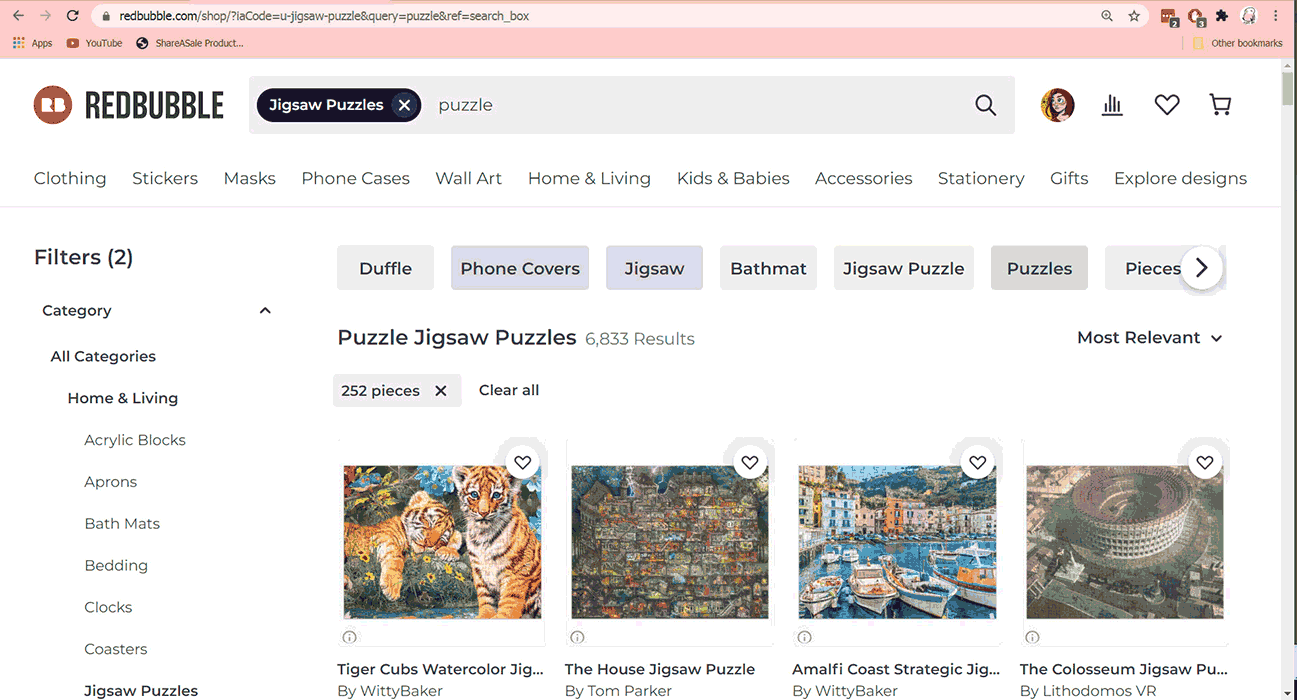Favorite The Colosseum Jigsaw Puzzle

[1205, 462]
